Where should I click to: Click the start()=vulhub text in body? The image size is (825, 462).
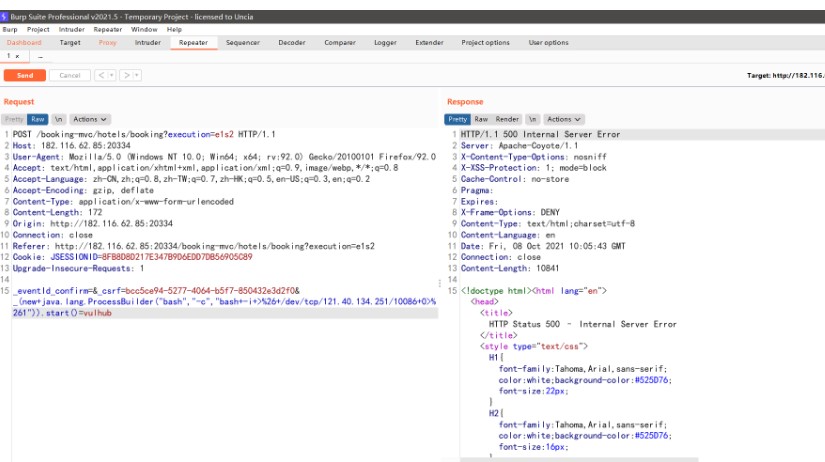78,313
